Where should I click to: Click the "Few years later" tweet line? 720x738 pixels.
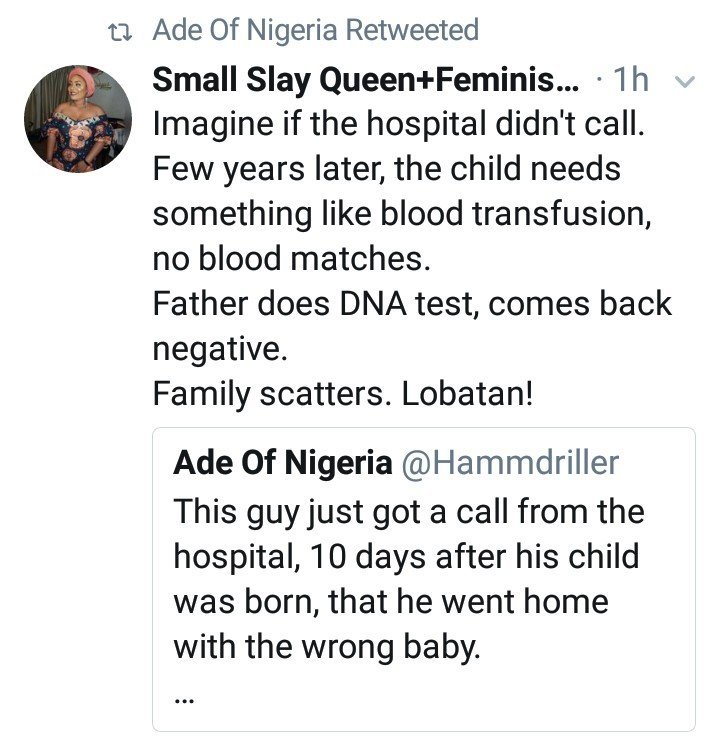(x=386, y=169)
